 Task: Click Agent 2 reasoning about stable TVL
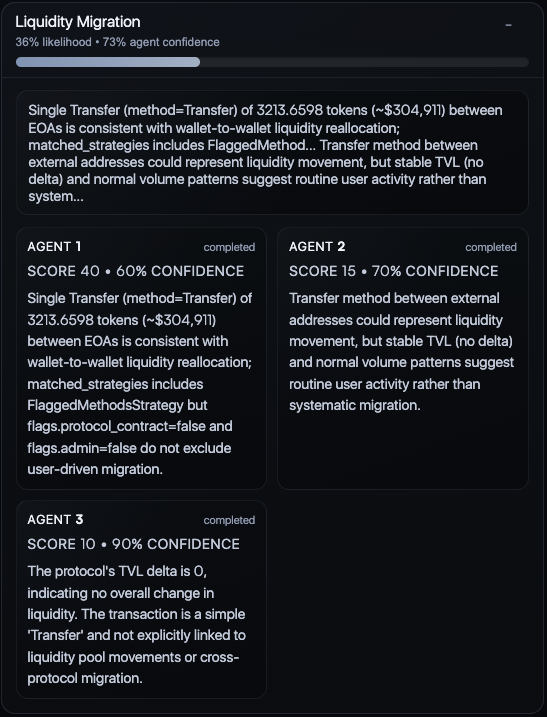tap(402, 352)
